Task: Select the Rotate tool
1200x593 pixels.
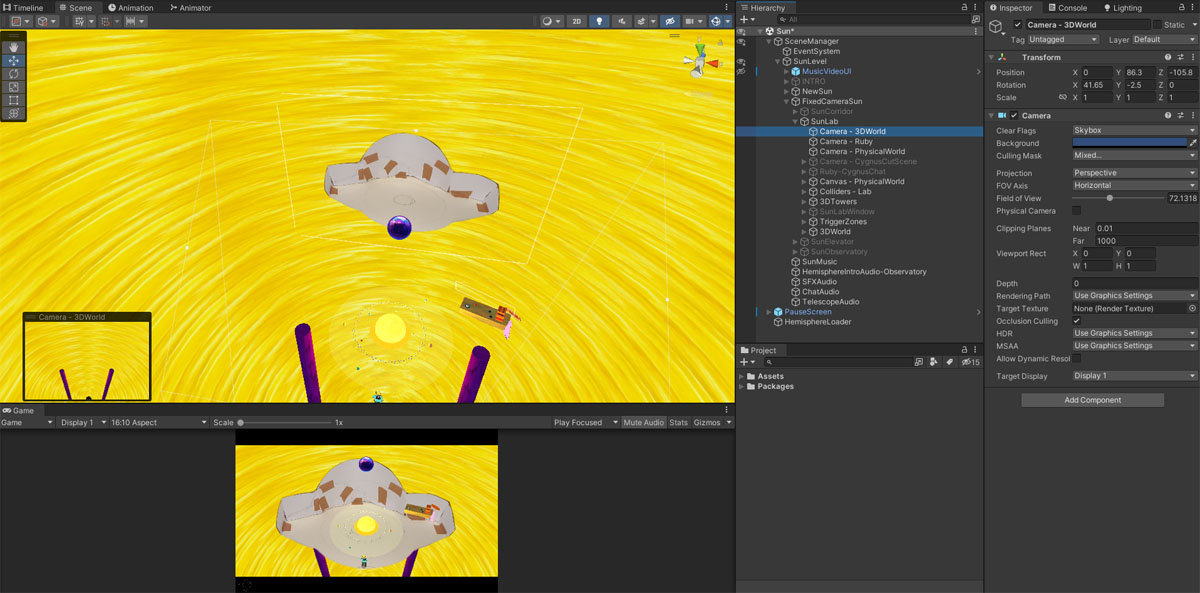Action: click(x=13, y=74)
